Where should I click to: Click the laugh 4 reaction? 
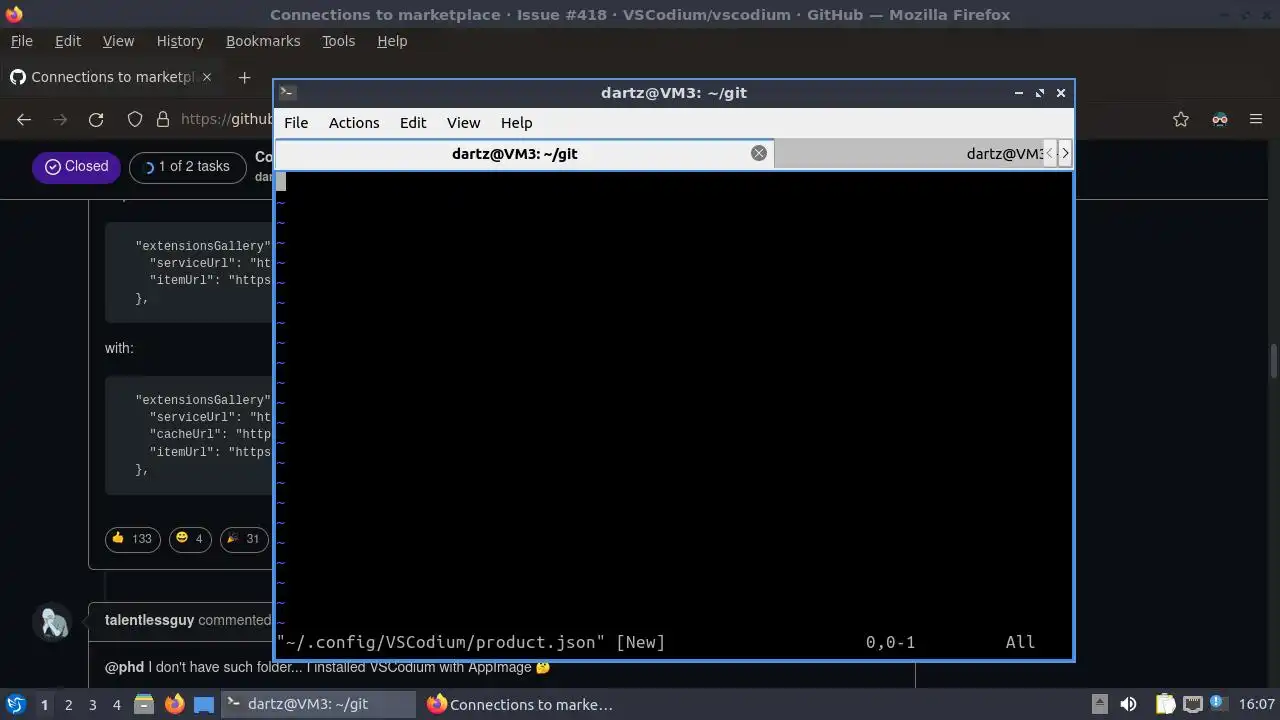point(189,539)
